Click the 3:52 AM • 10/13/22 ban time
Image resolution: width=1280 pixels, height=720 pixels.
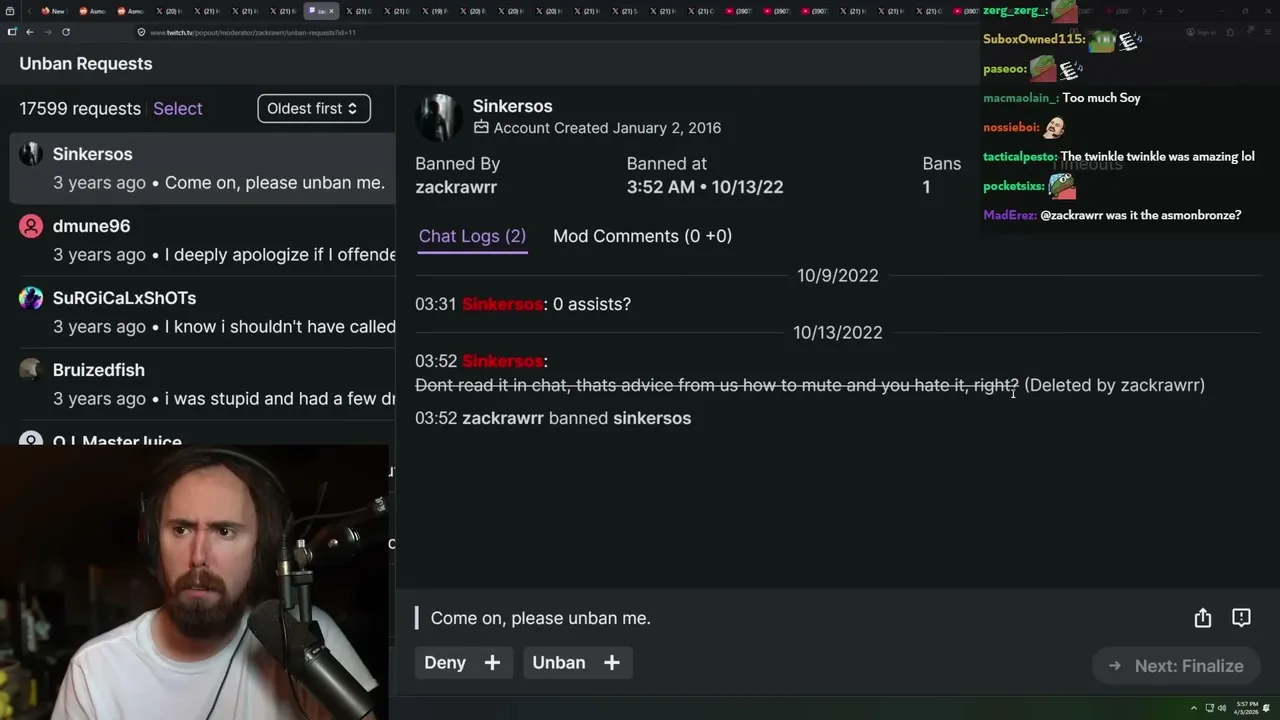click(705, 187)
